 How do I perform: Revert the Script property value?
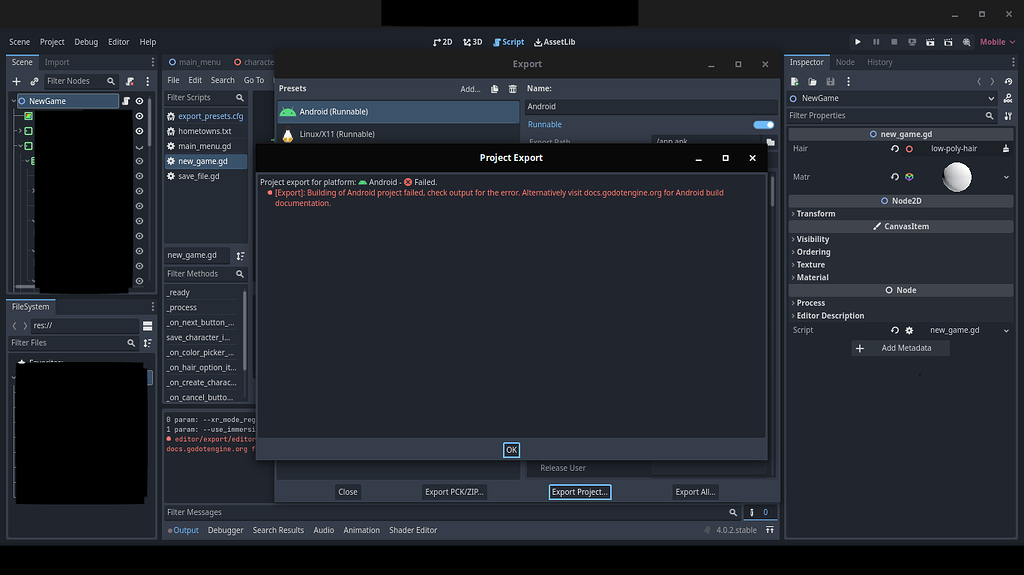895,330
